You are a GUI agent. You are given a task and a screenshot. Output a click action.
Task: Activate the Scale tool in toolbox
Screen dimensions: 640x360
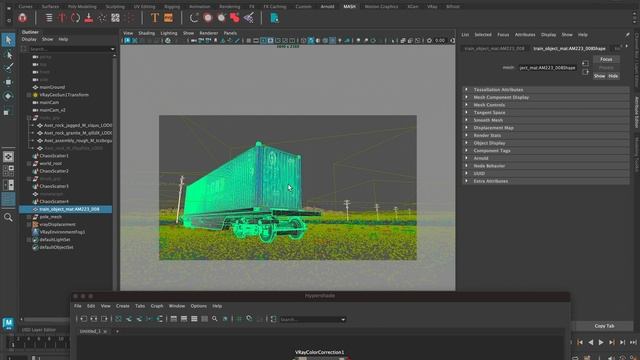coord(8,111)
